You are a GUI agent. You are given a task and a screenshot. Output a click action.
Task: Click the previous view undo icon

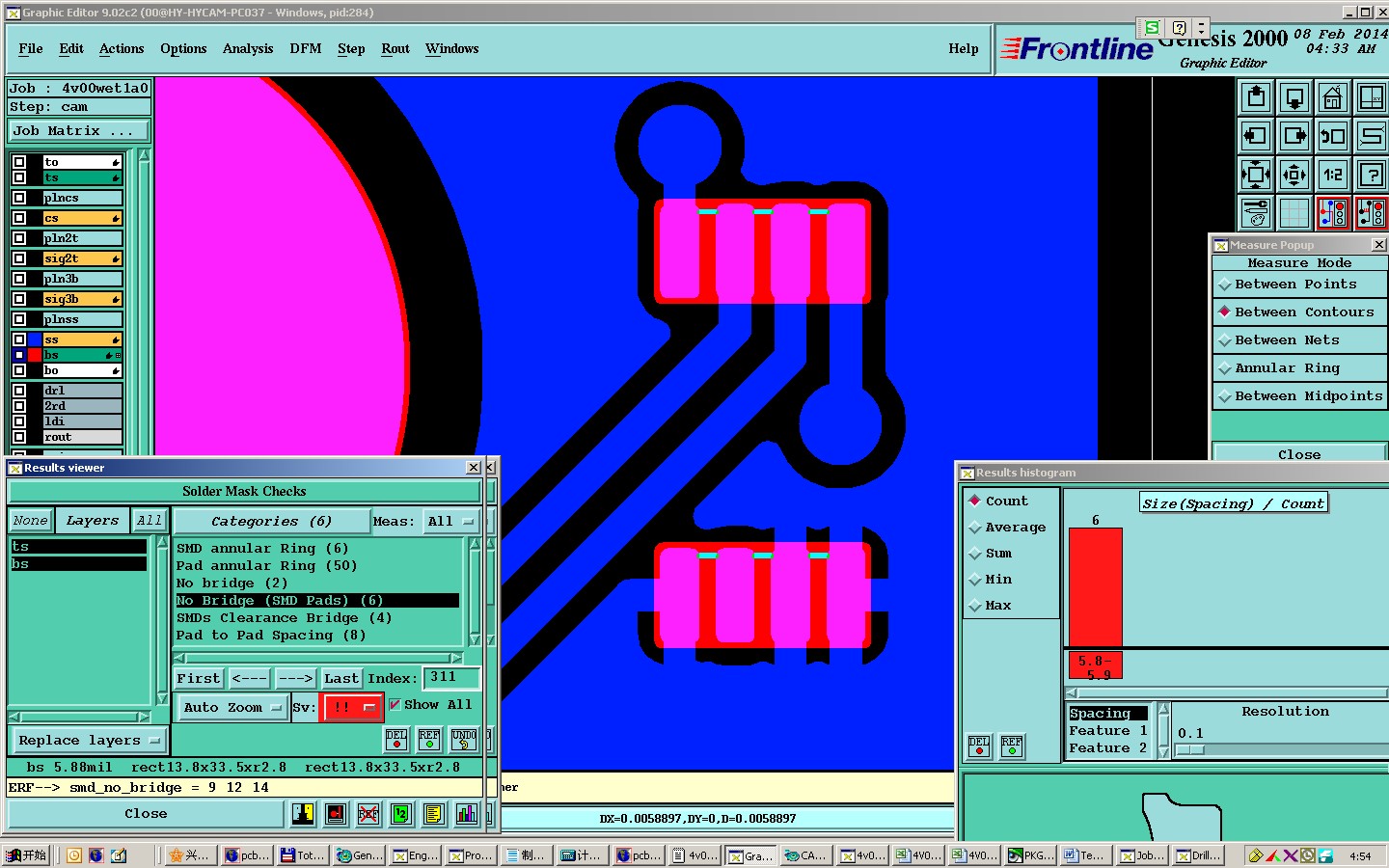coord(1333,136)
